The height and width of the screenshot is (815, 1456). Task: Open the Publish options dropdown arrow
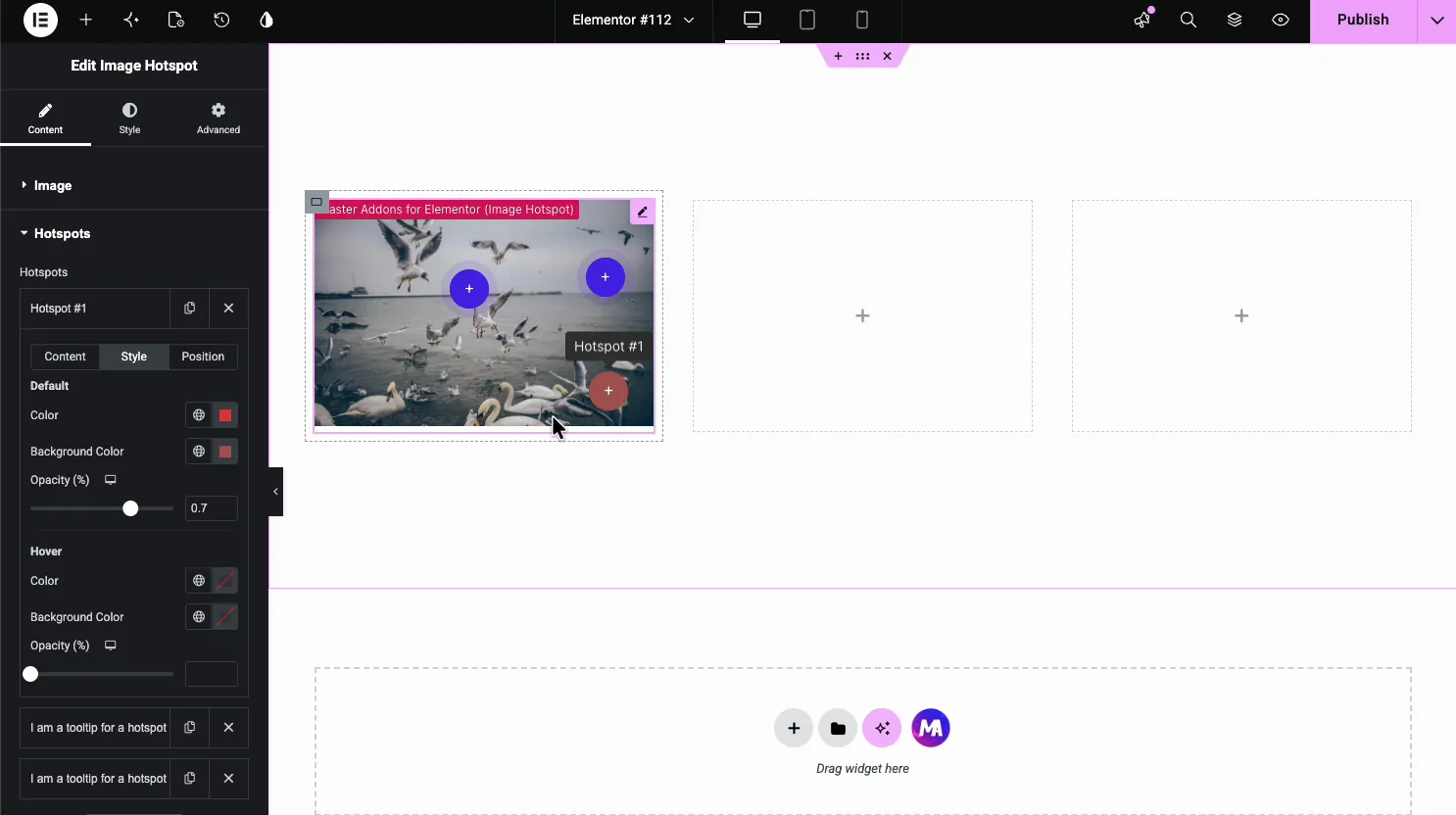[1436, 20]
